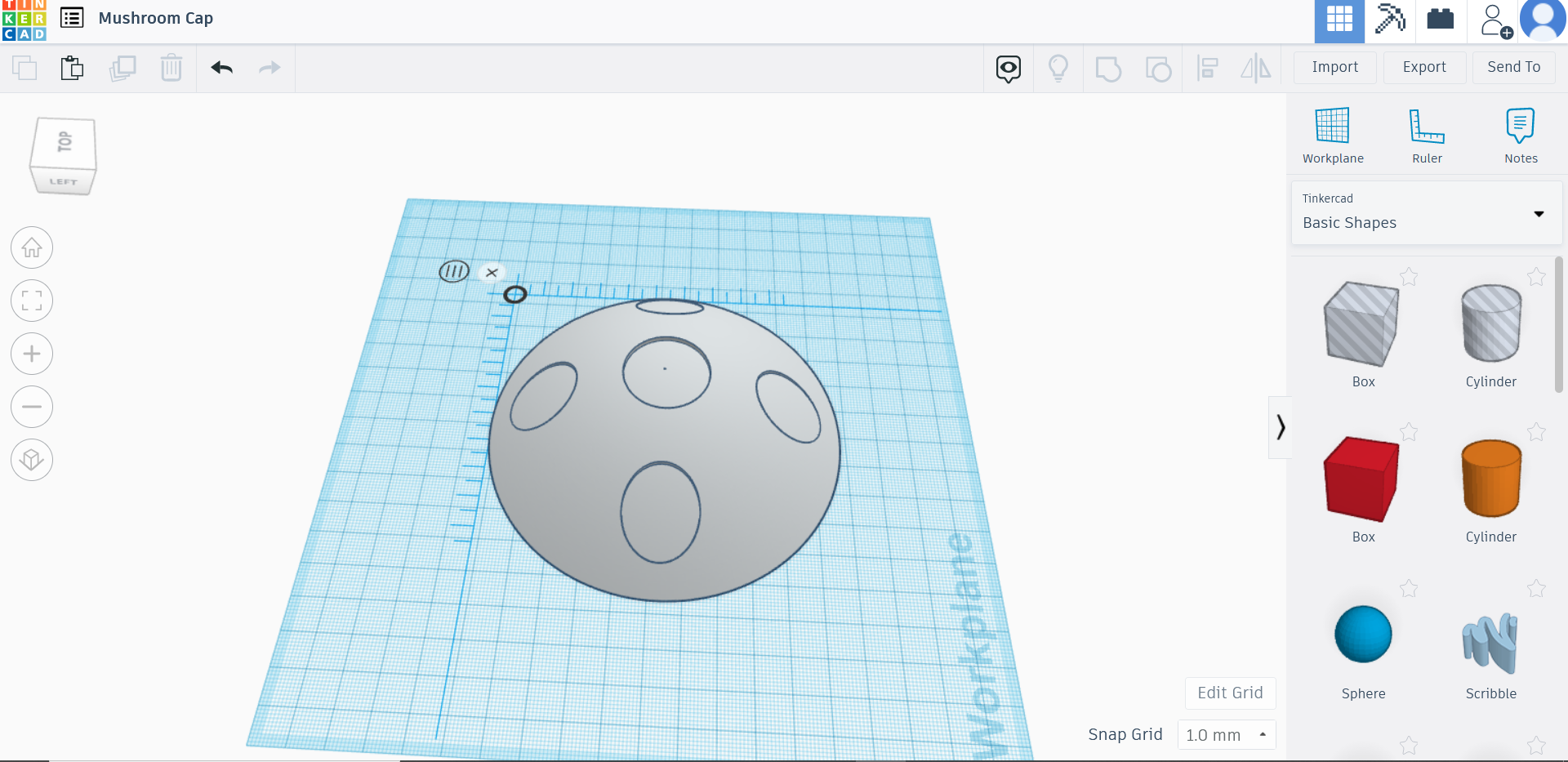Select the Workplane tool

[1333, 135]
